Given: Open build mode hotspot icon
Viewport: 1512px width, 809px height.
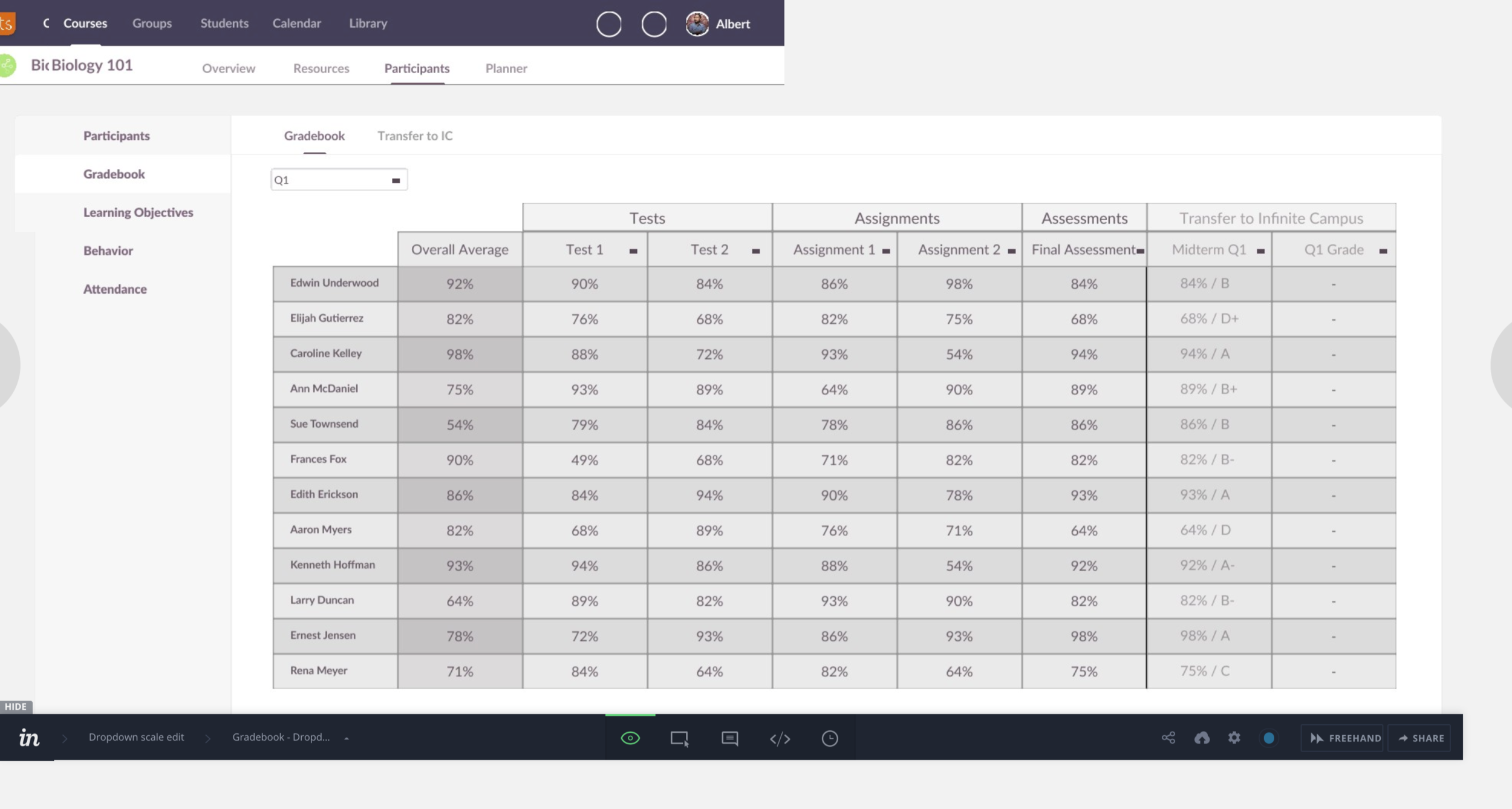Looking at the screenshot, I should click(x=679, y=738).
